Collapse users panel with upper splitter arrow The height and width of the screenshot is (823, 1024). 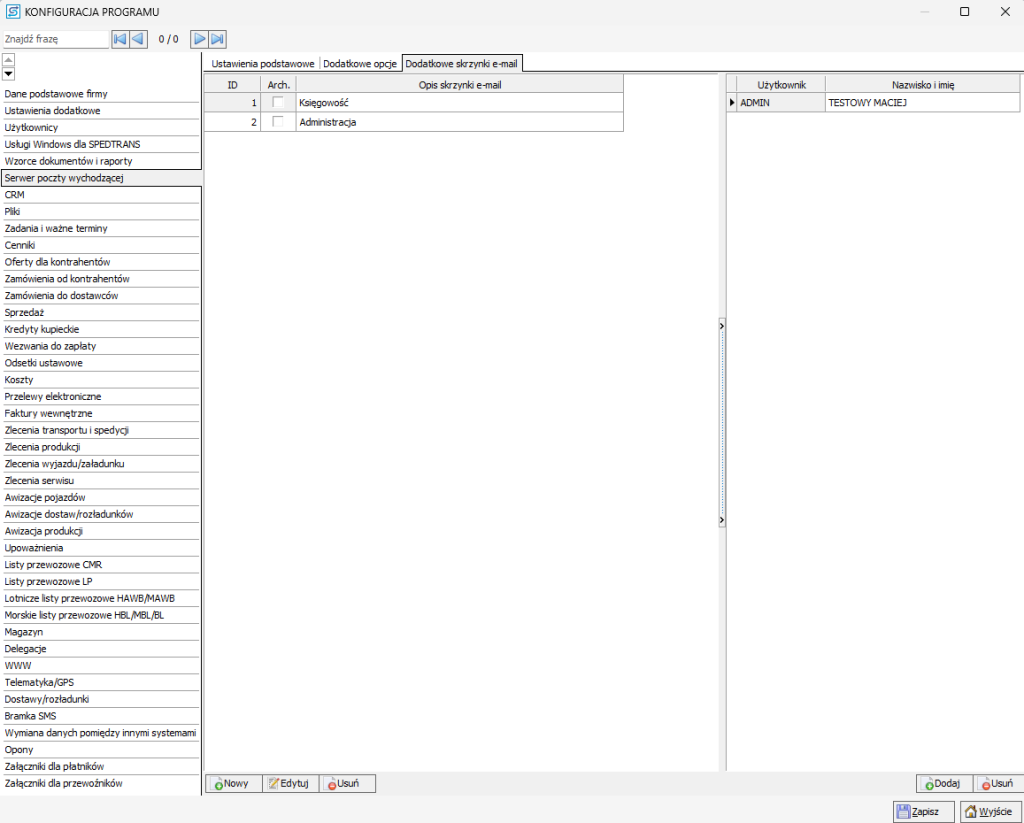click(721, 326)
